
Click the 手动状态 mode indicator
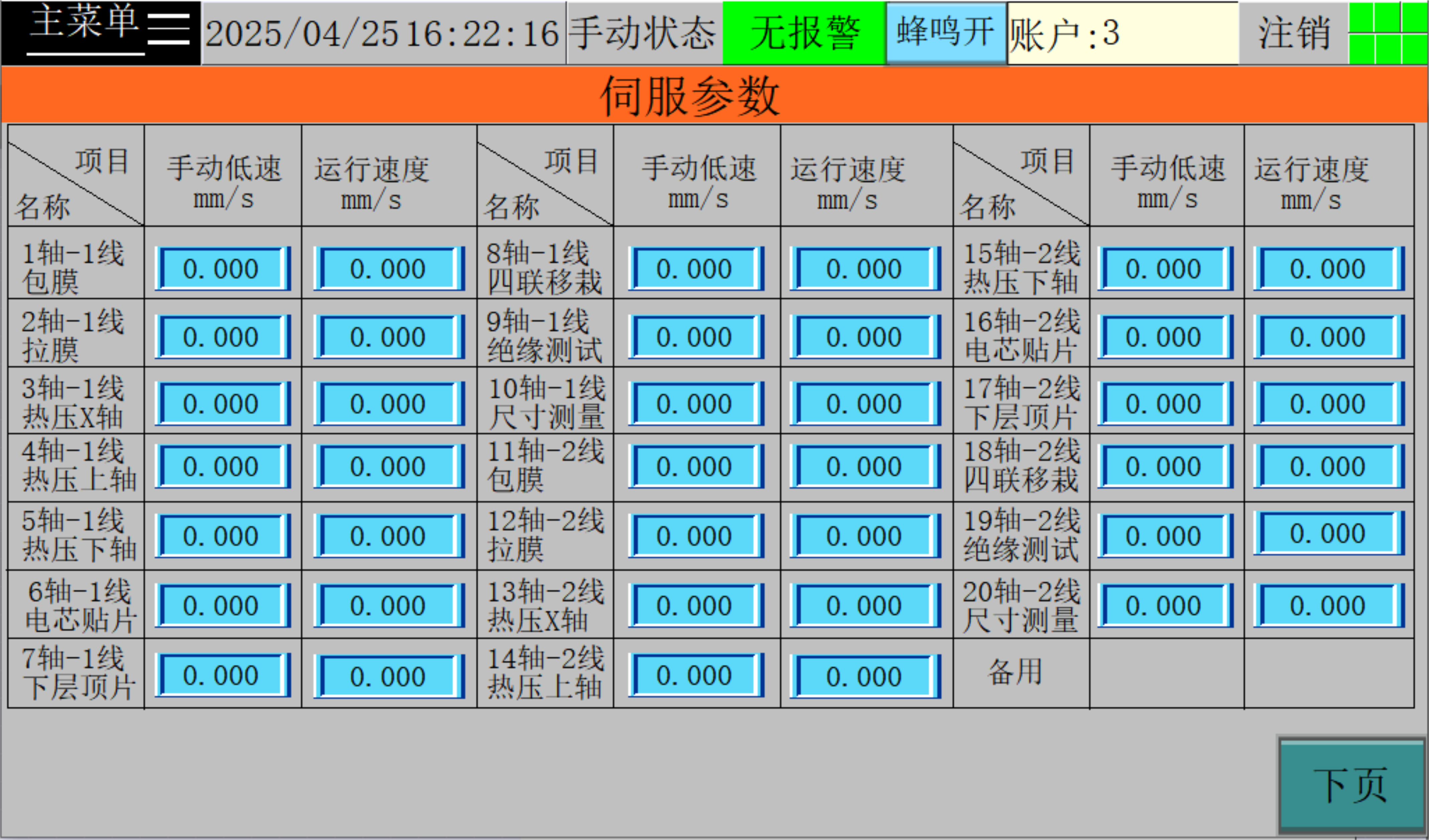pyautogui.click(x=643, y=33)
